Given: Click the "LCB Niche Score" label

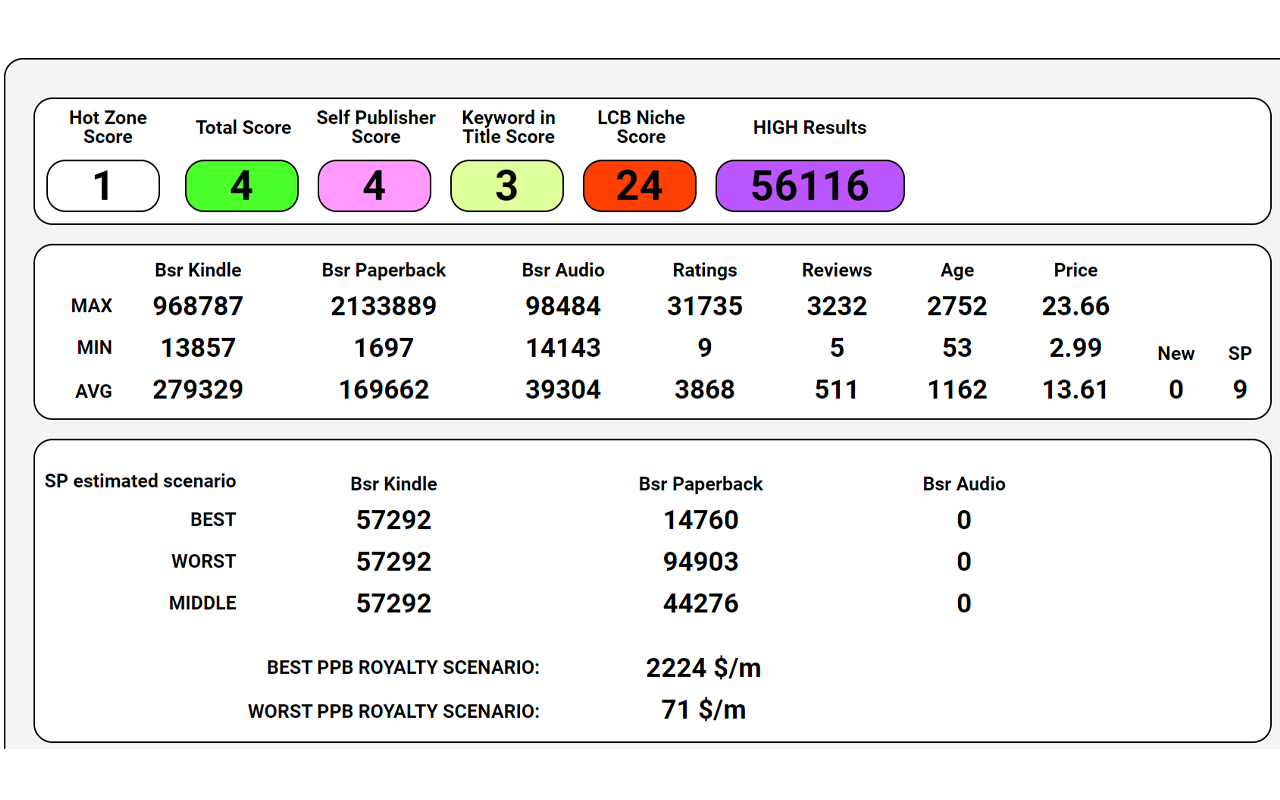Looking at the screenshot, I should [641, 127].
